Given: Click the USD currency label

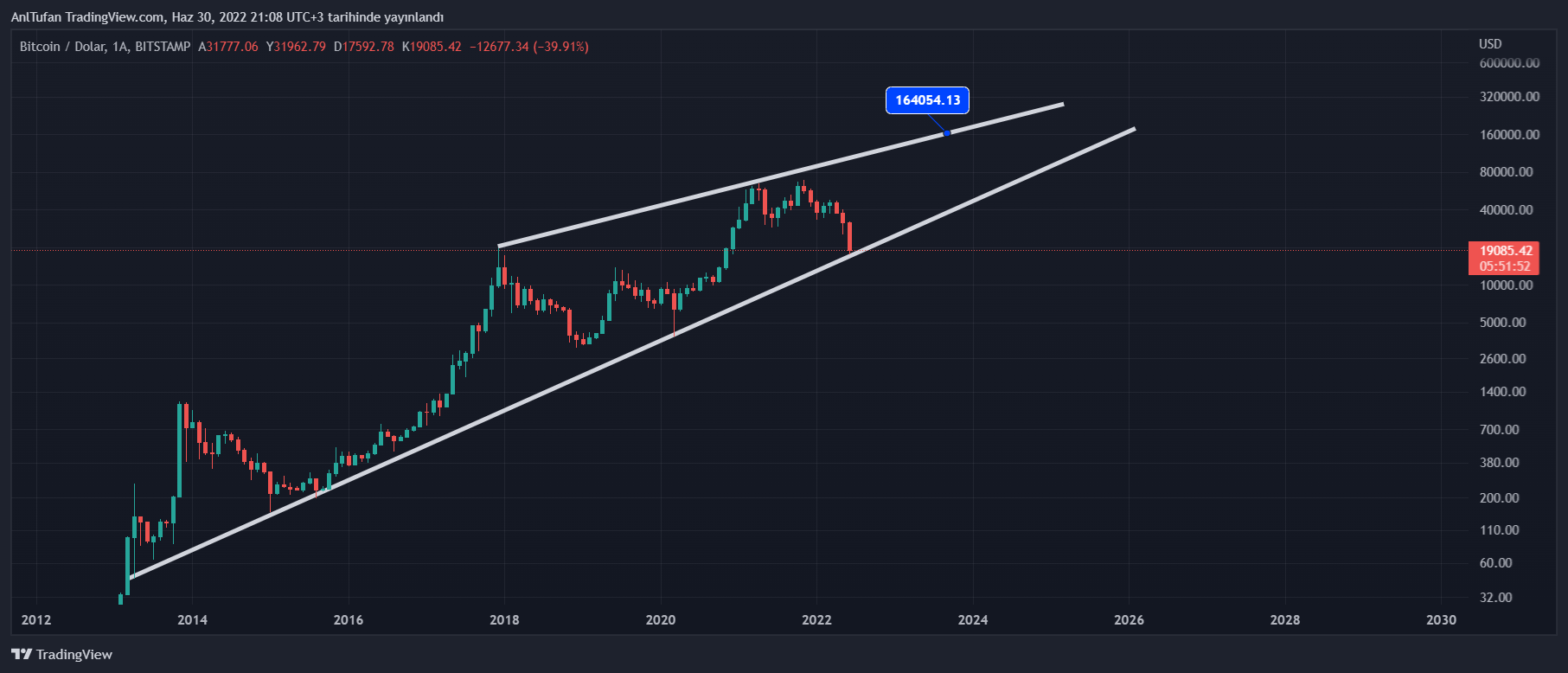Looking at the screenshot, I should (x=1490, y=44).
